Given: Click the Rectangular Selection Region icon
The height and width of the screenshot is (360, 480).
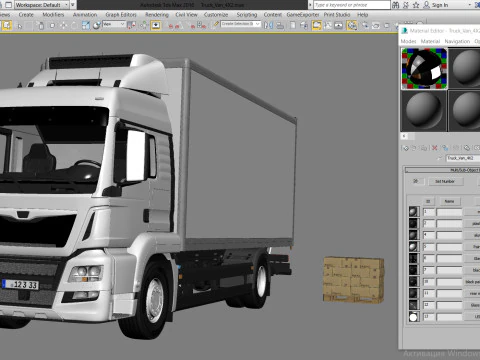Looking at the screenshot, I should click(x=52, y=25).
